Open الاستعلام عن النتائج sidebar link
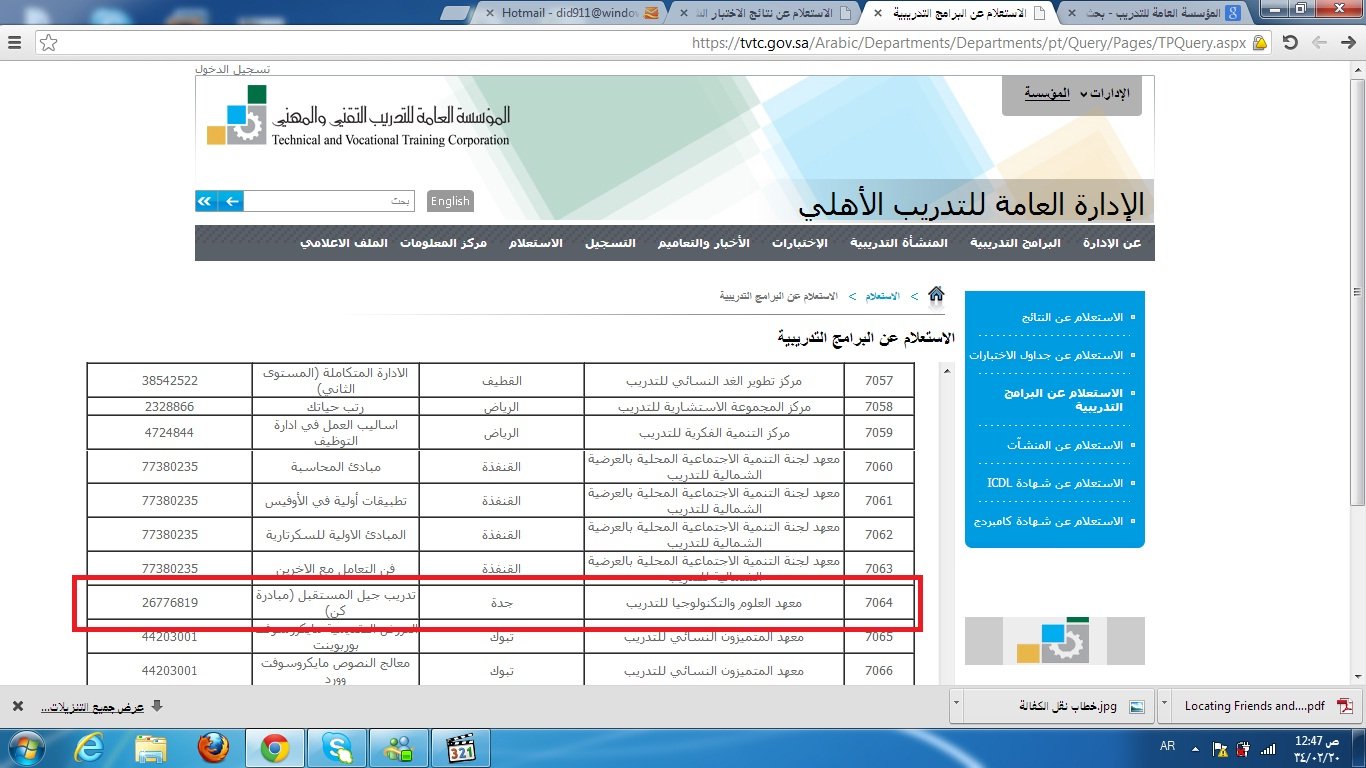The height and width of the screenshot is (768, 1366). tap(1072, 317)
